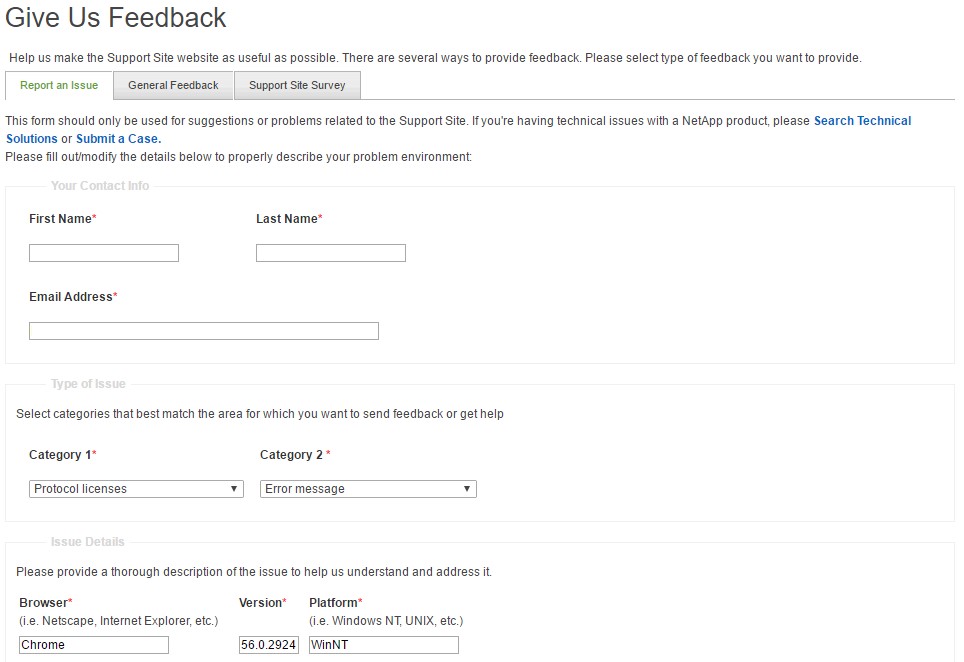Viewport: 964px width, 662px height.
Task: Click into the Last Name text box
Action: pyautogui.click(x=331, y=253)
